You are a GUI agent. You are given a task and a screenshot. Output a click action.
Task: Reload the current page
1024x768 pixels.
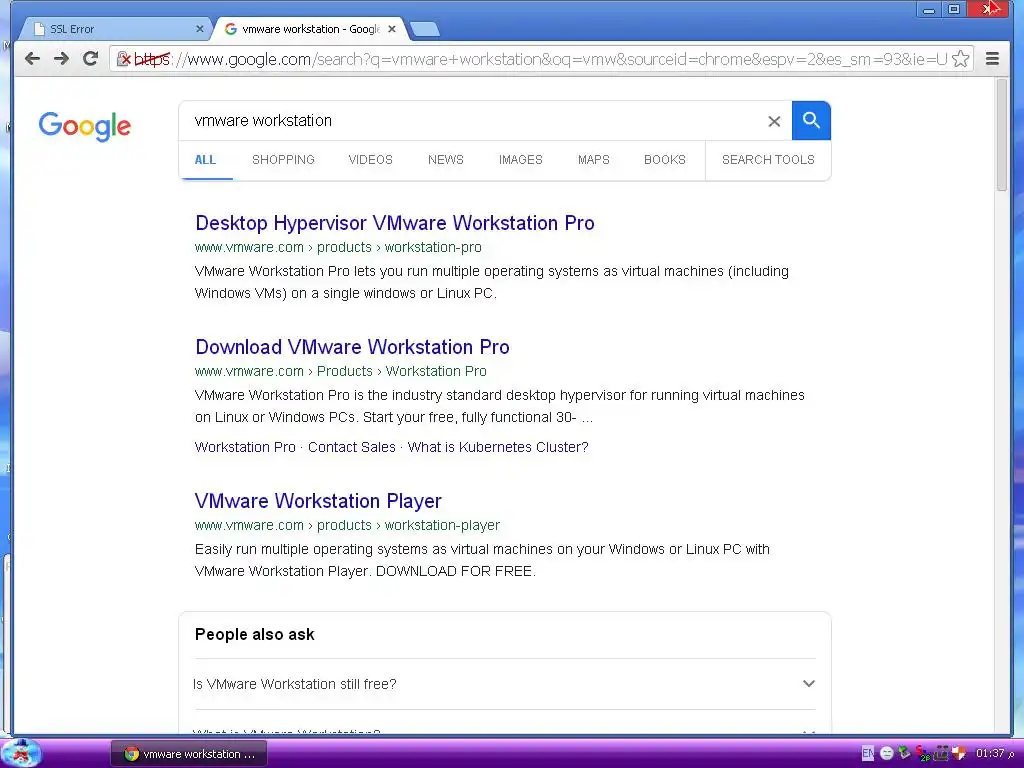[91, 59]
